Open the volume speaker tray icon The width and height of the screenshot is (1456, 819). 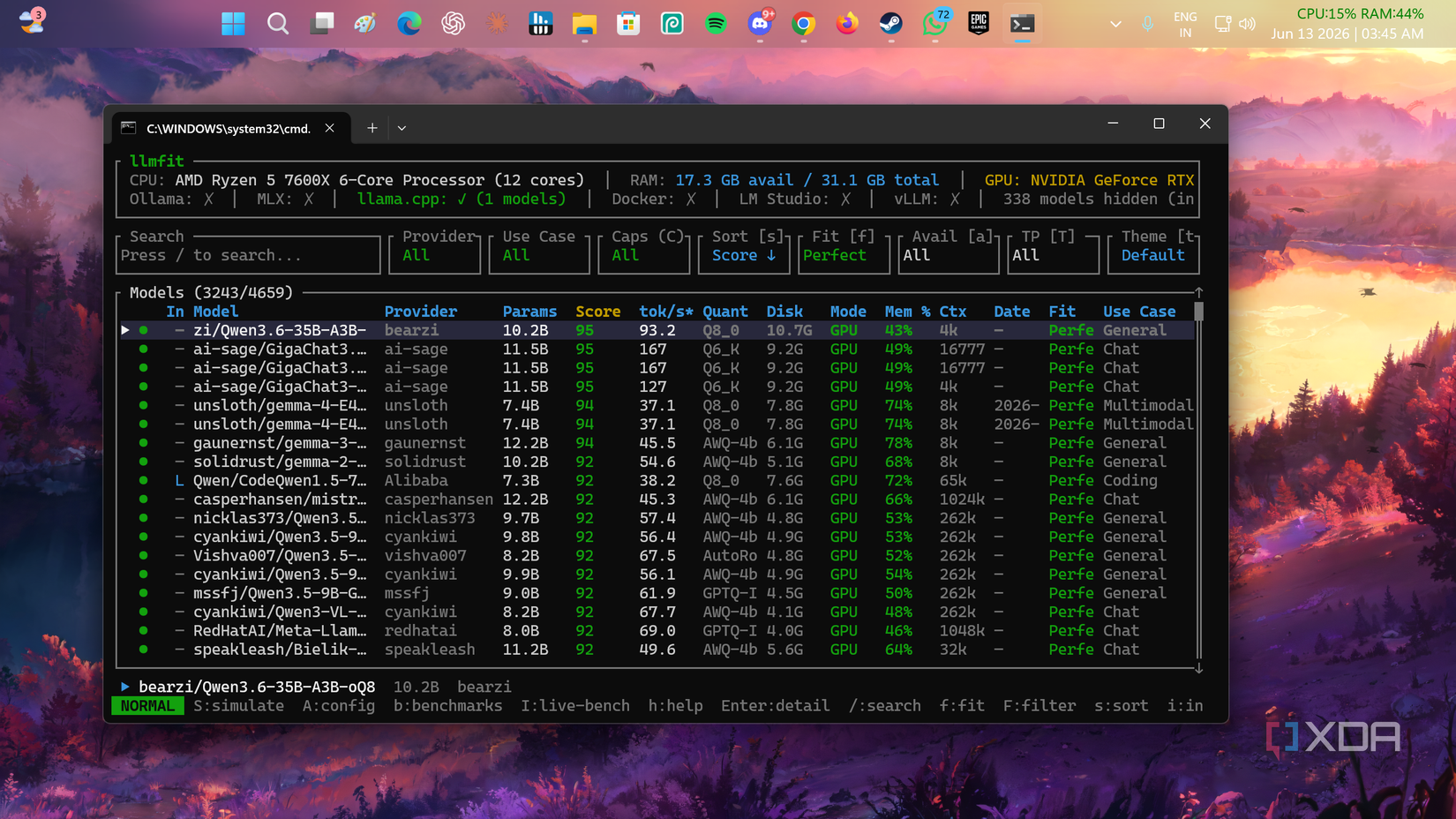coord(1247,24)
